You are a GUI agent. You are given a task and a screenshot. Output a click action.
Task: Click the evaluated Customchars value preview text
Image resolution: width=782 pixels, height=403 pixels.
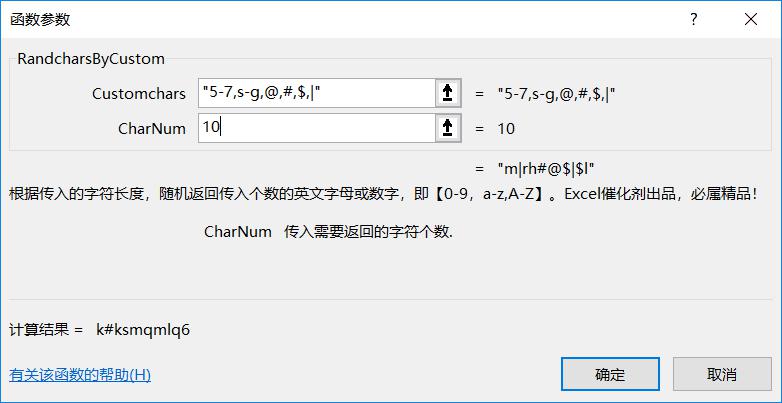tap(556, 94)
